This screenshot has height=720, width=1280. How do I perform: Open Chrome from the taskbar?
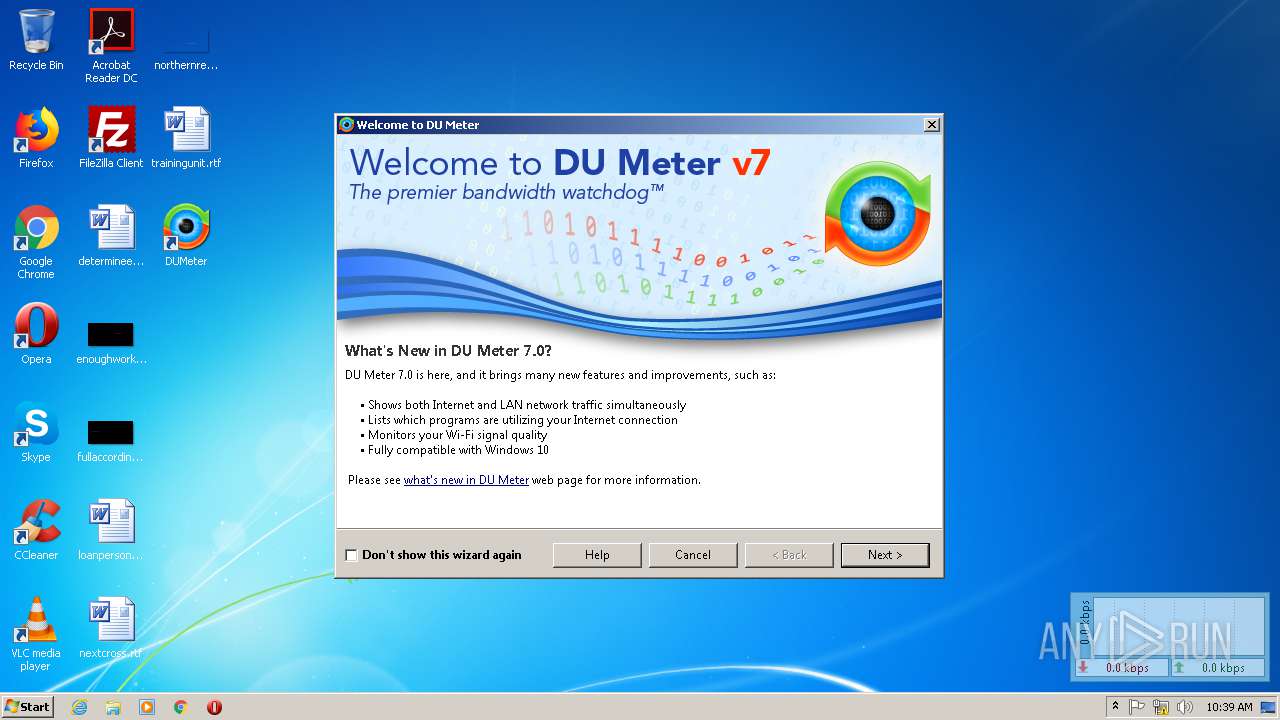[181, 707]
